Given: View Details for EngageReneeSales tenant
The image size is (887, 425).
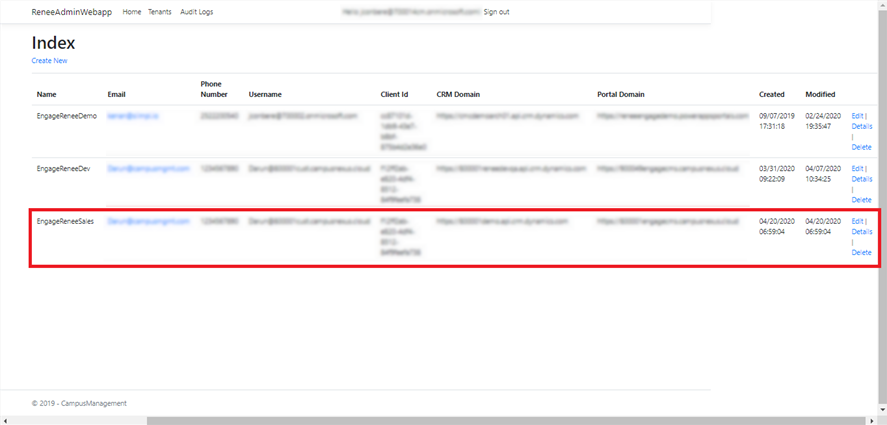Looking at the screenshot, I should coord(861,232).
